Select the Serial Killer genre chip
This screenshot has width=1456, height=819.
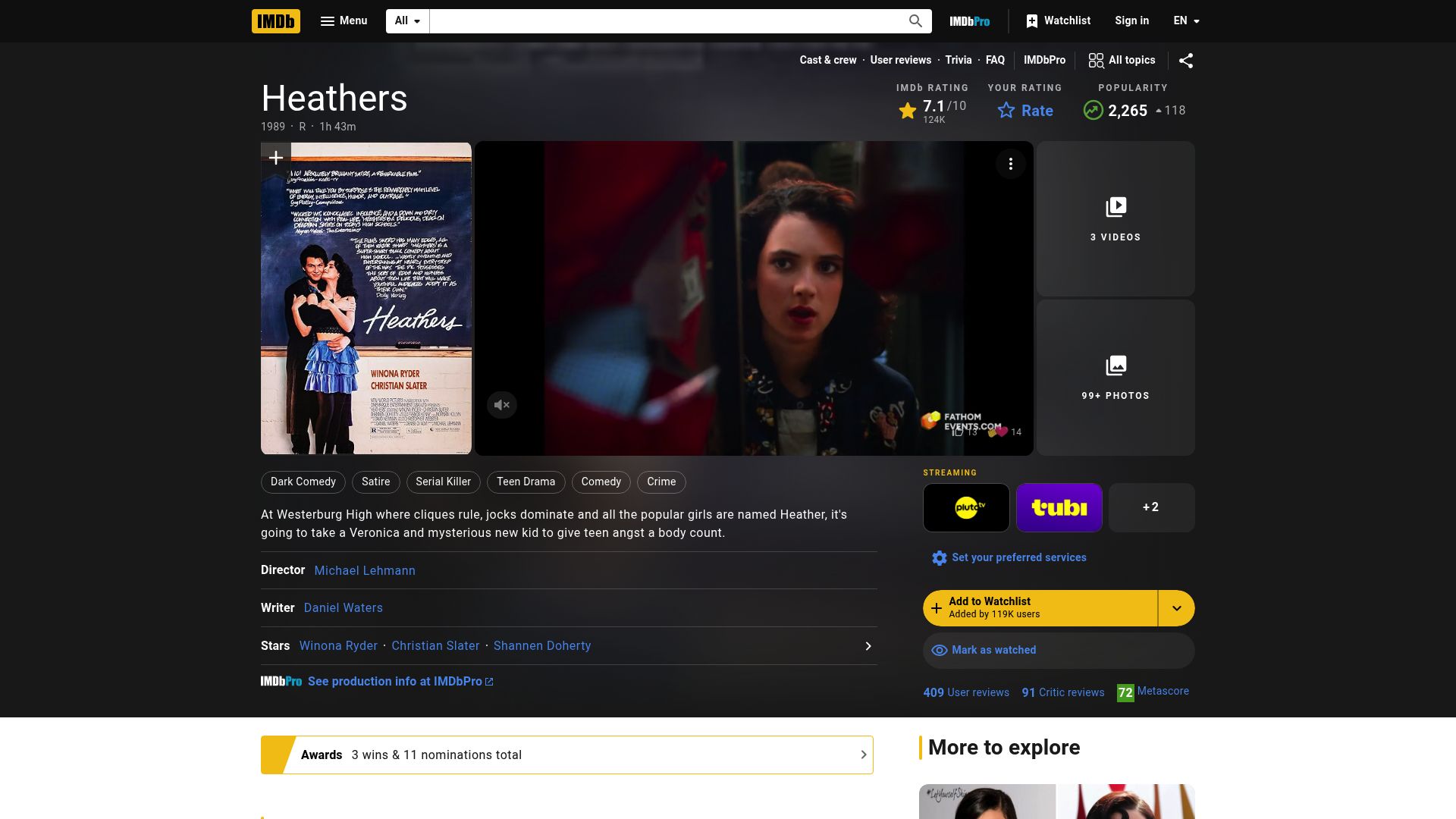[x=444, y=482]
